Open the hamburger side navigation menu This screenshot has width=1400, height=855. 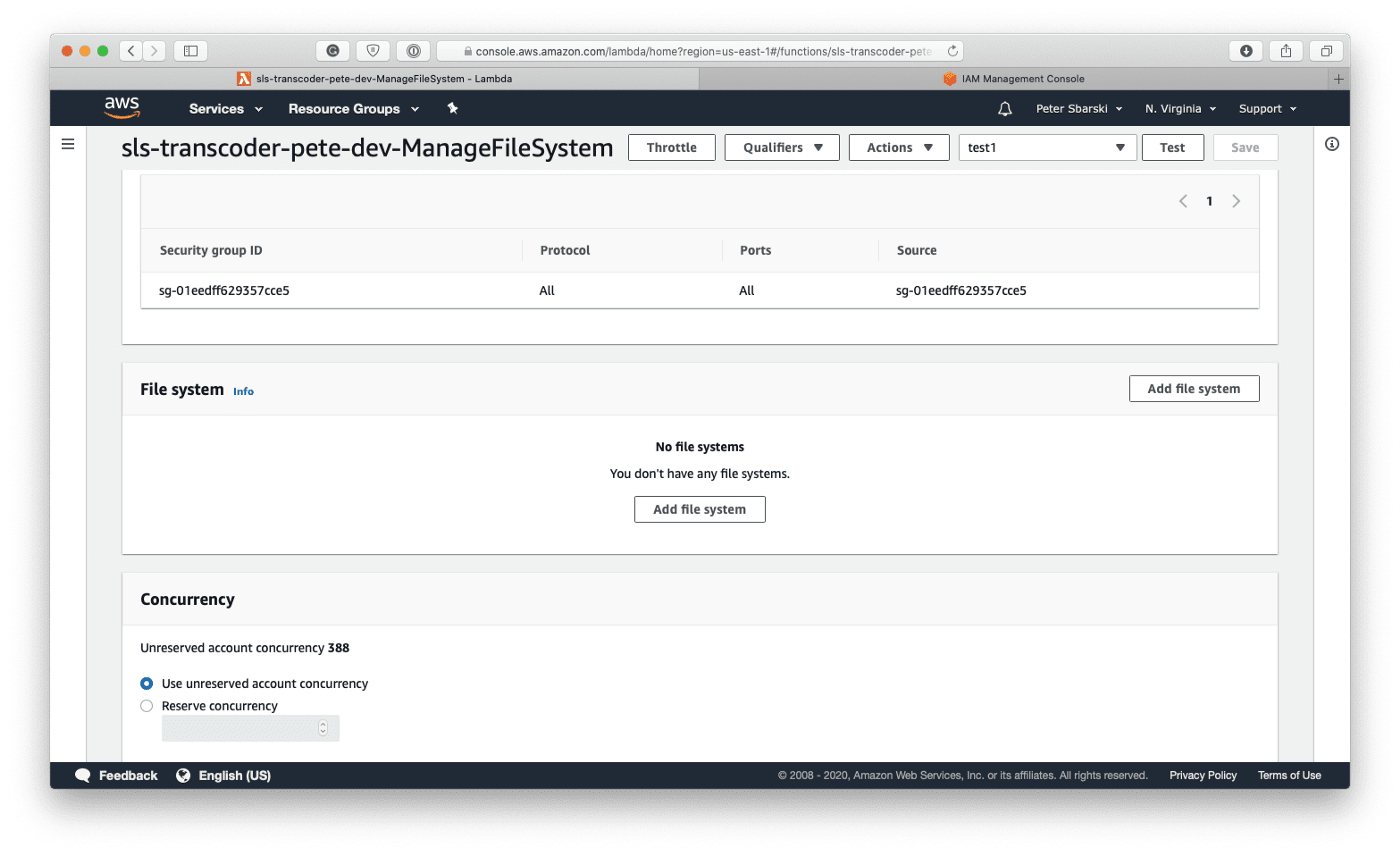[x=68, y=144]
